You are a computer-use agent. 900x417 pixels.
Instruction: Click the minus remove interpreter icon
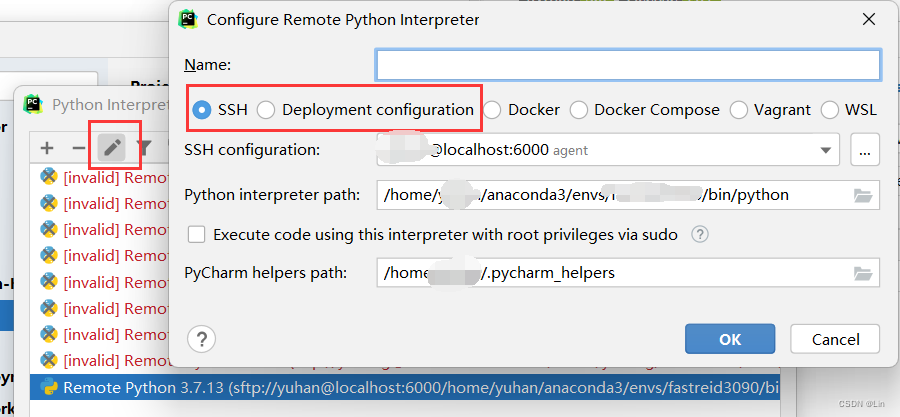tap(79, 148)
